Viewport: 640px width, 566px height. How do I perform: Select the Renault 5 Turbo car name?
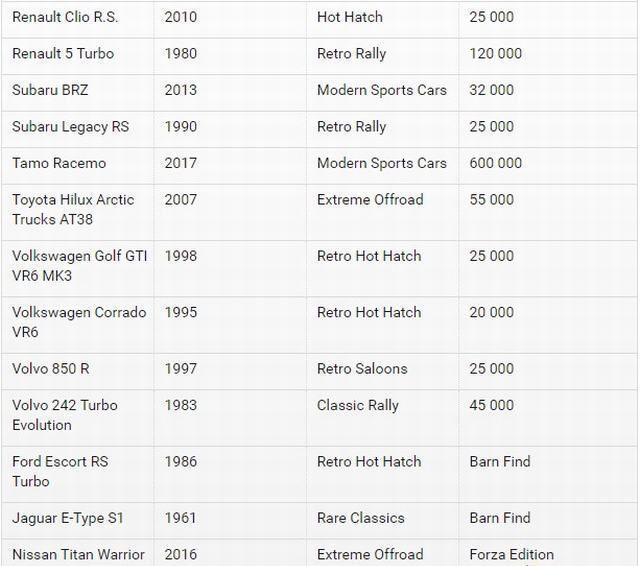[x=63, y=53]
